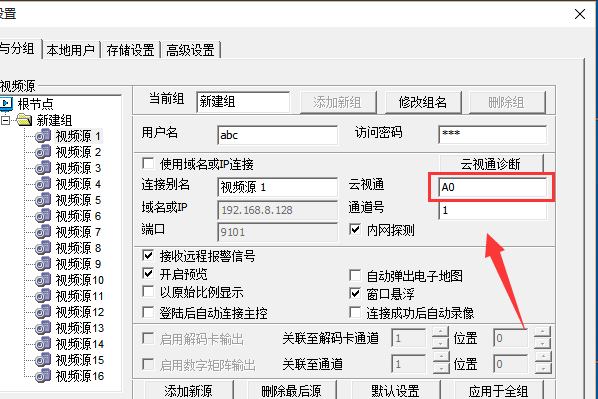The height and width of the screenshot is (399, 598).
Task: Click camera icon of 视频源14
Action: [x=43, y=344]
